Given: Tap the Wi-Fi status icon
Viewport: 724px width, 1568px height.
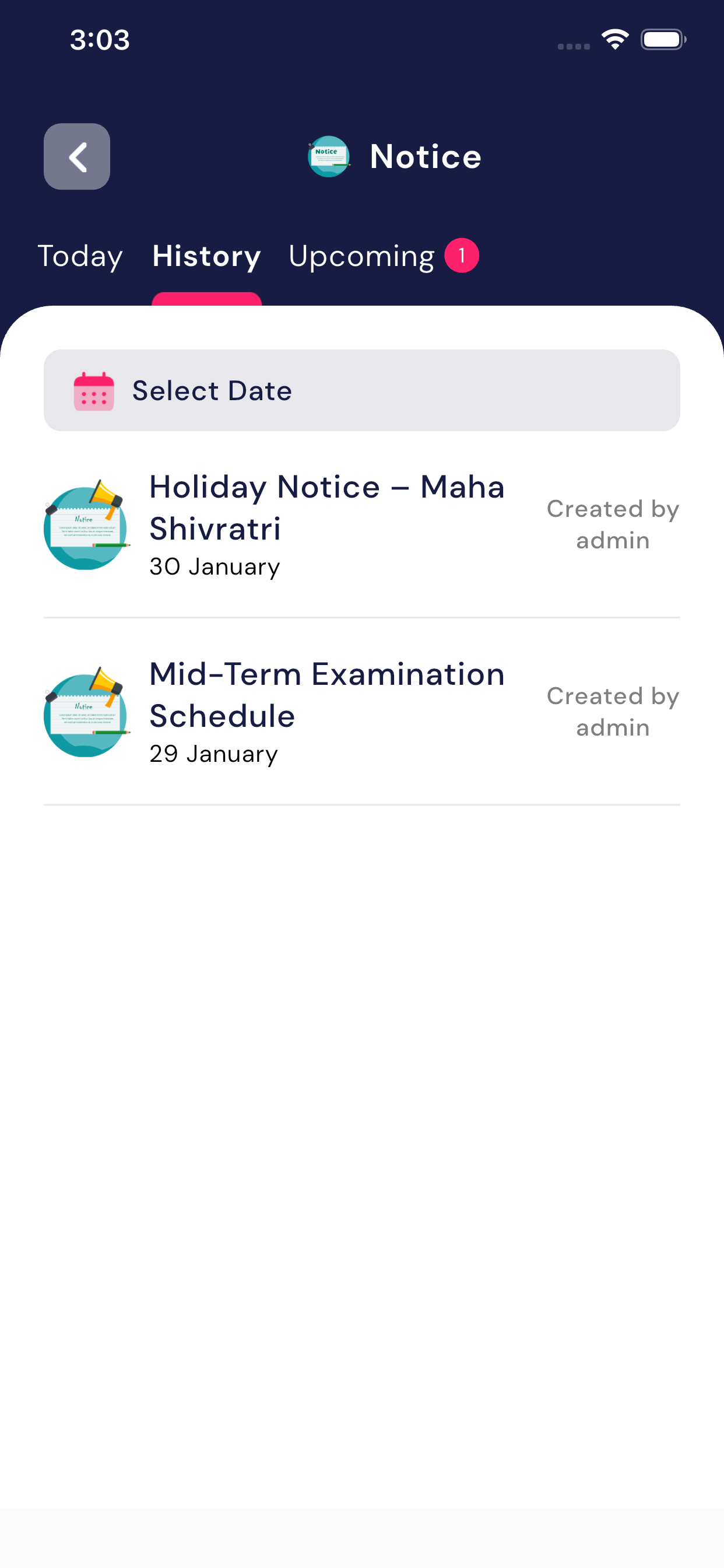Looking at the screenshot, I should 615,40.
